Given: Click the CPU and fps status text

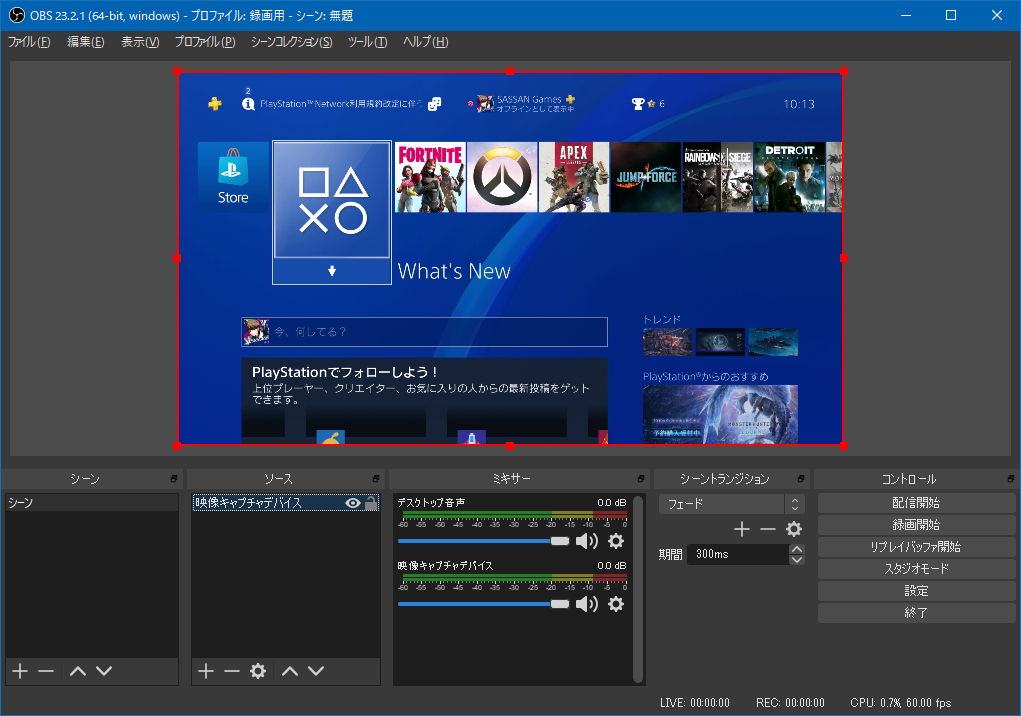Looking at the screenshot, I should click(x=901, y=703).
